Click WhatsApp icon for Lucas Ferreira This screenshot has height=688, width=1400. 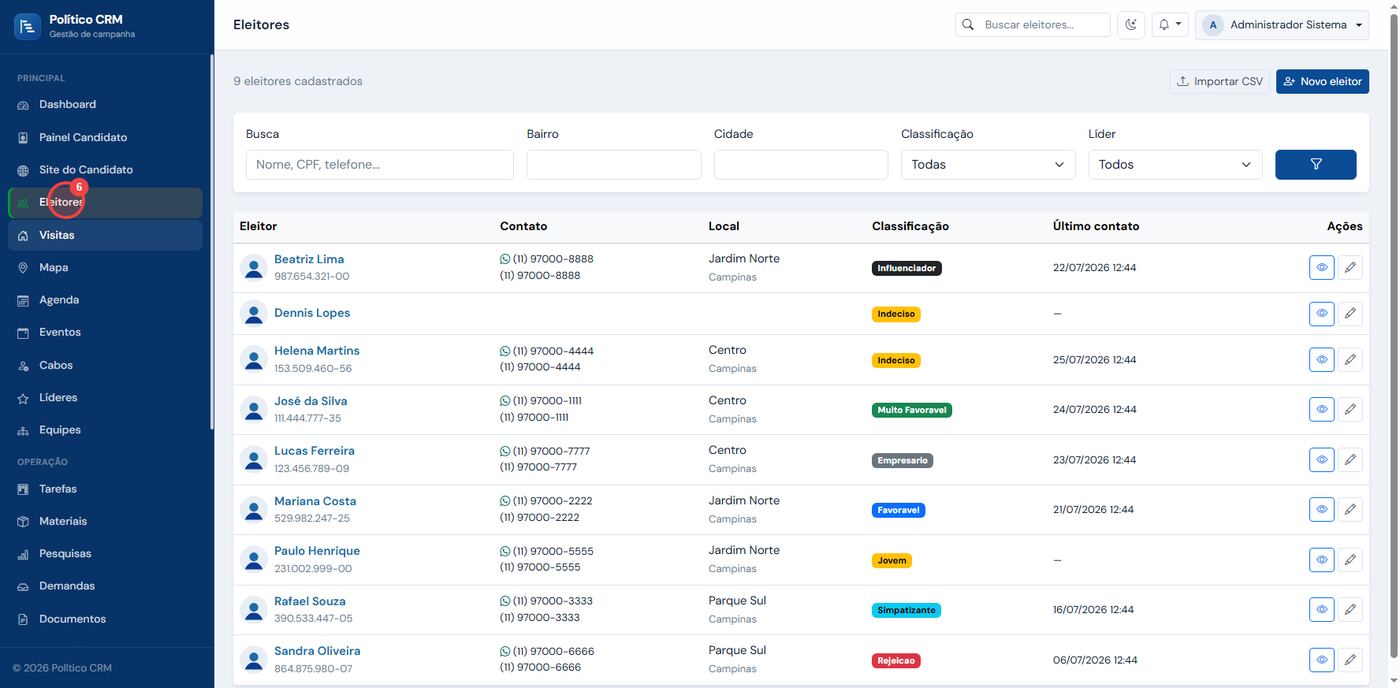[505, 451]
